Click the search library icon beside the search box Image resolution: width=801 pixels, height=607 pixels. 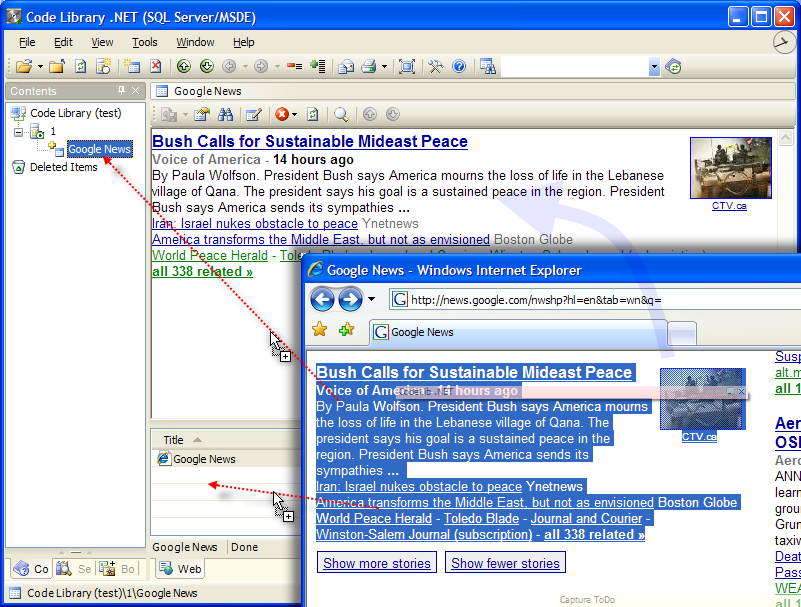[488, 66]
